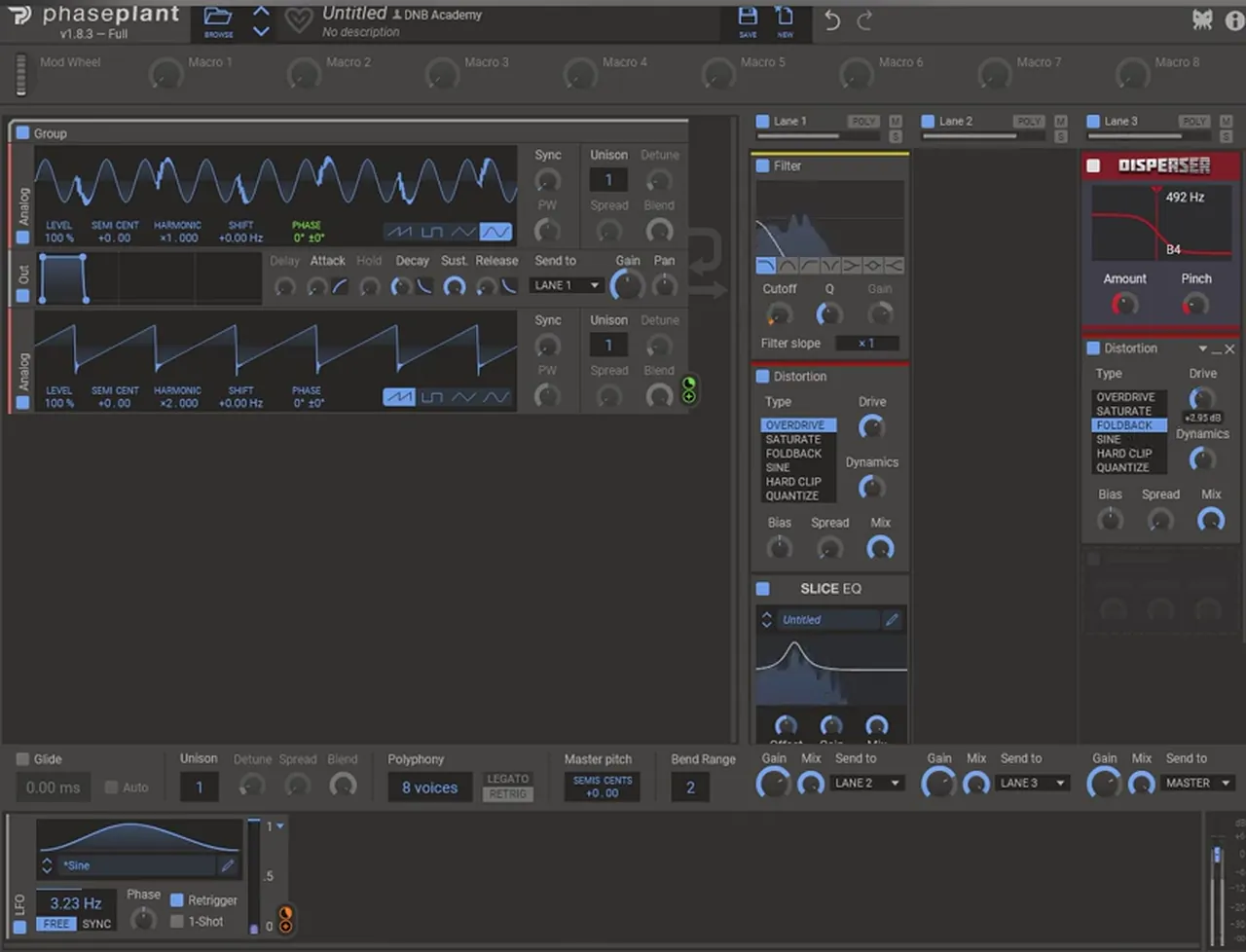Select SATURATE type in Lane 1 Distortion

[792, 439]
